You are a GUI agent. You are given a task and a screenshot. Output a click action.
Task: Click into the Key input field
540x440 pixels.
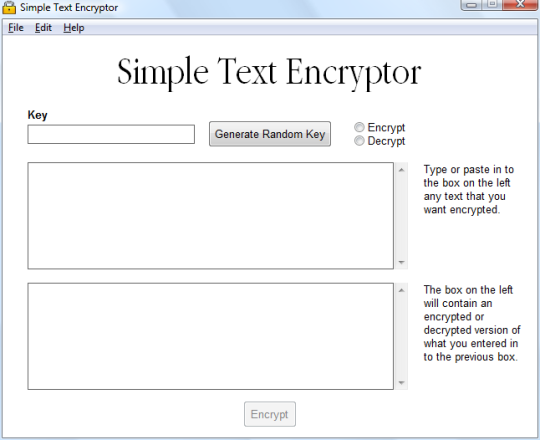coord(111,134)
